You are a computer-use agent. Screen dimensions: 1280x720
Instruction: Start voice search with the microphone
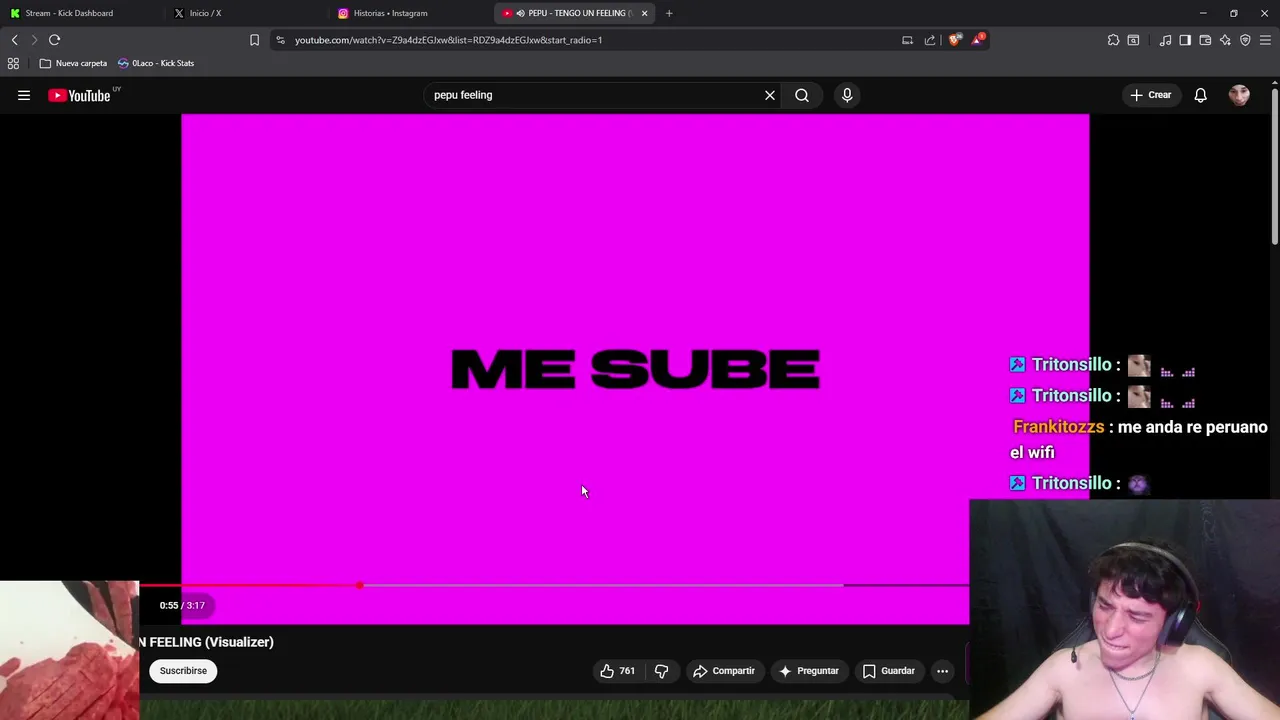coord(847,95)
